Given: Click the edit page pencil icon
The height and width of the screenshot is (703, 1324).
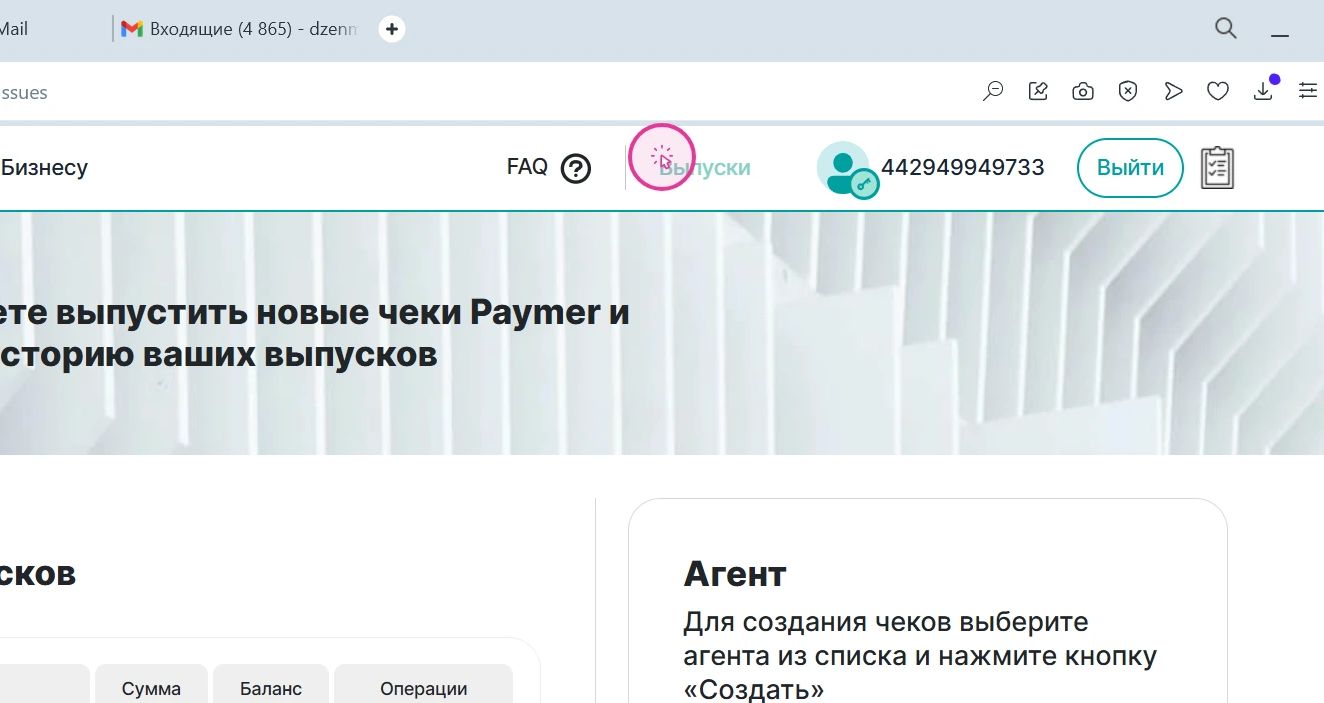Looking at the screenshot, I should [x=1038, y=92].
